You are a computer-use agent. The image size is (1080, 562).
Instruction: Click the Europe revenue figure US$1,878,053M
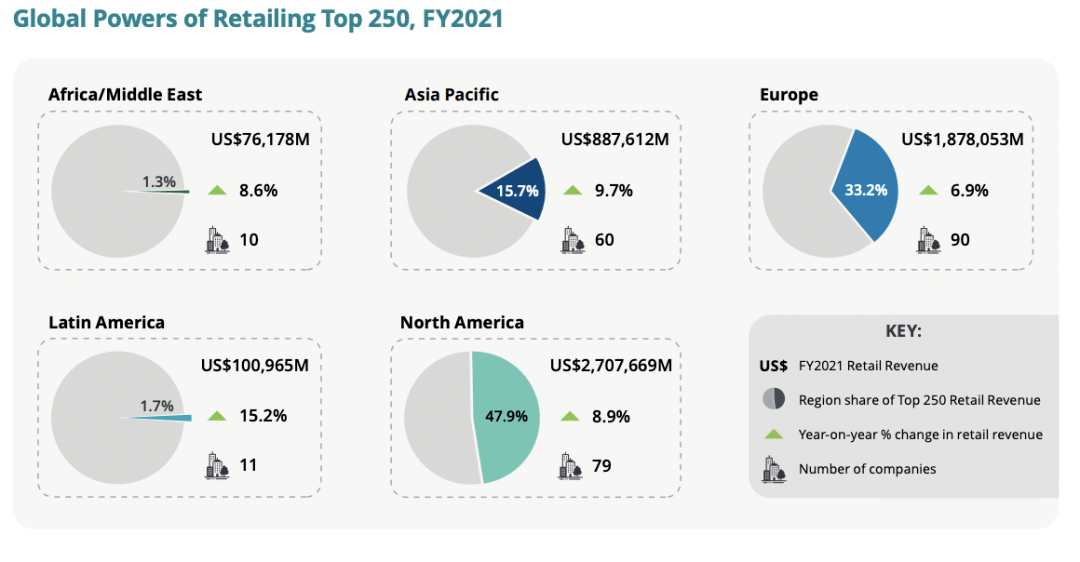(962, 140)
